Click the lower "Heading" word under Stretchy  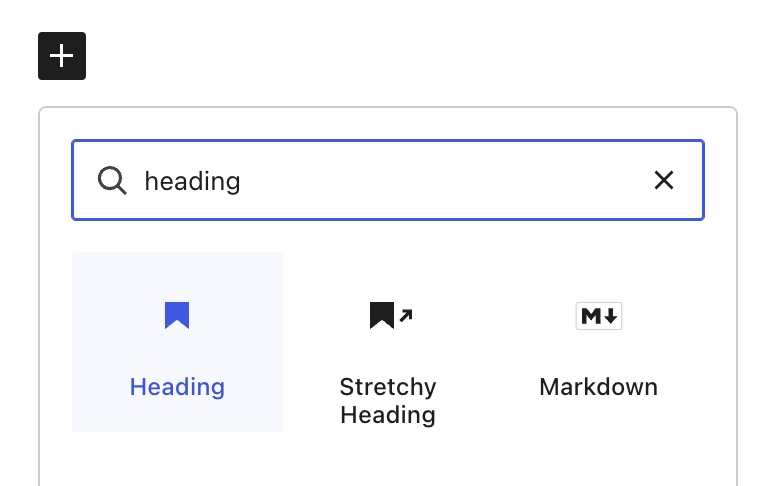coord(388,414)
